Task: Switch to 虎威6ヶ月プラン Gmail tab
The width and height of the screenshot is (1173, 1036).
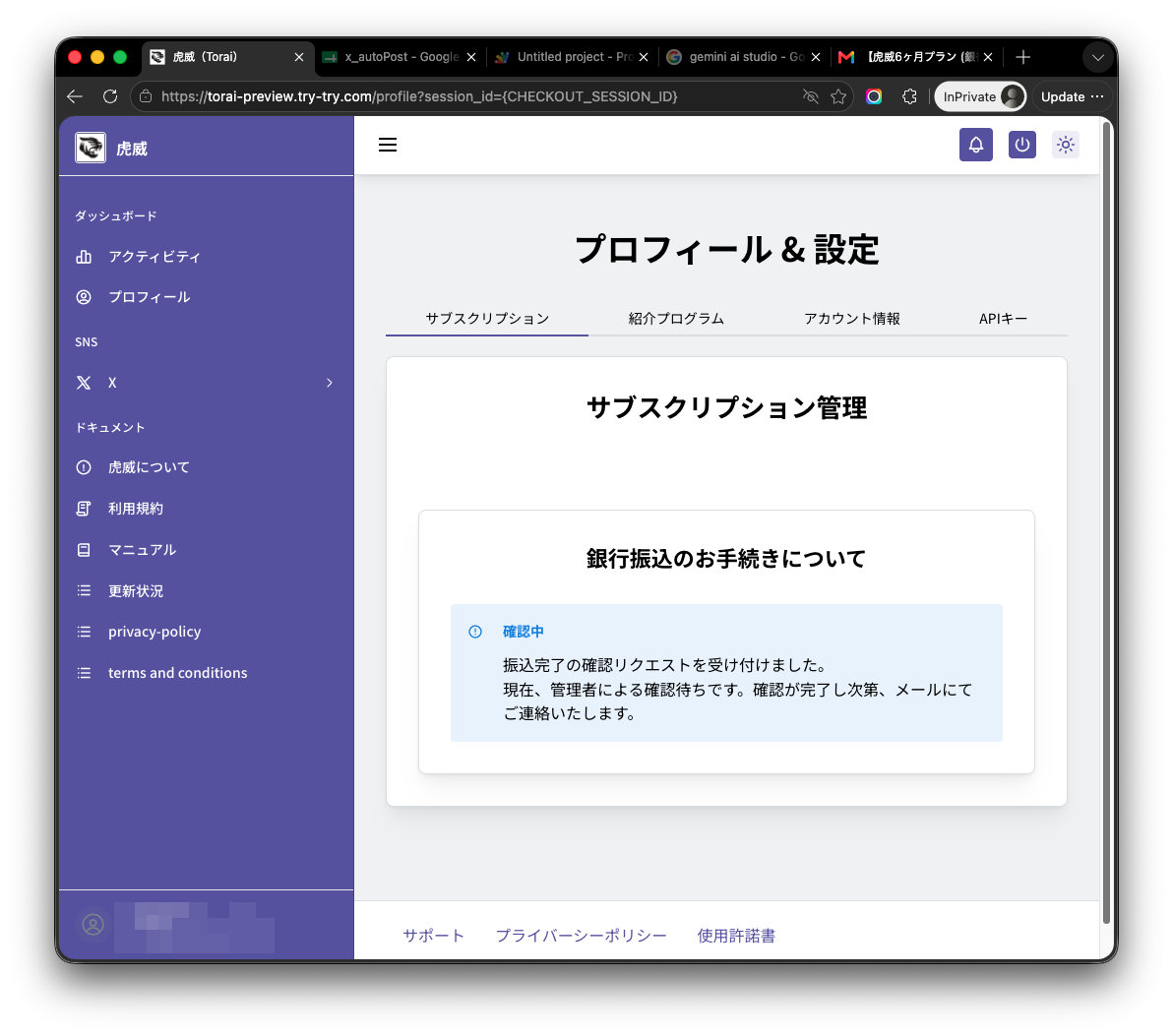Action: point(916,57)
